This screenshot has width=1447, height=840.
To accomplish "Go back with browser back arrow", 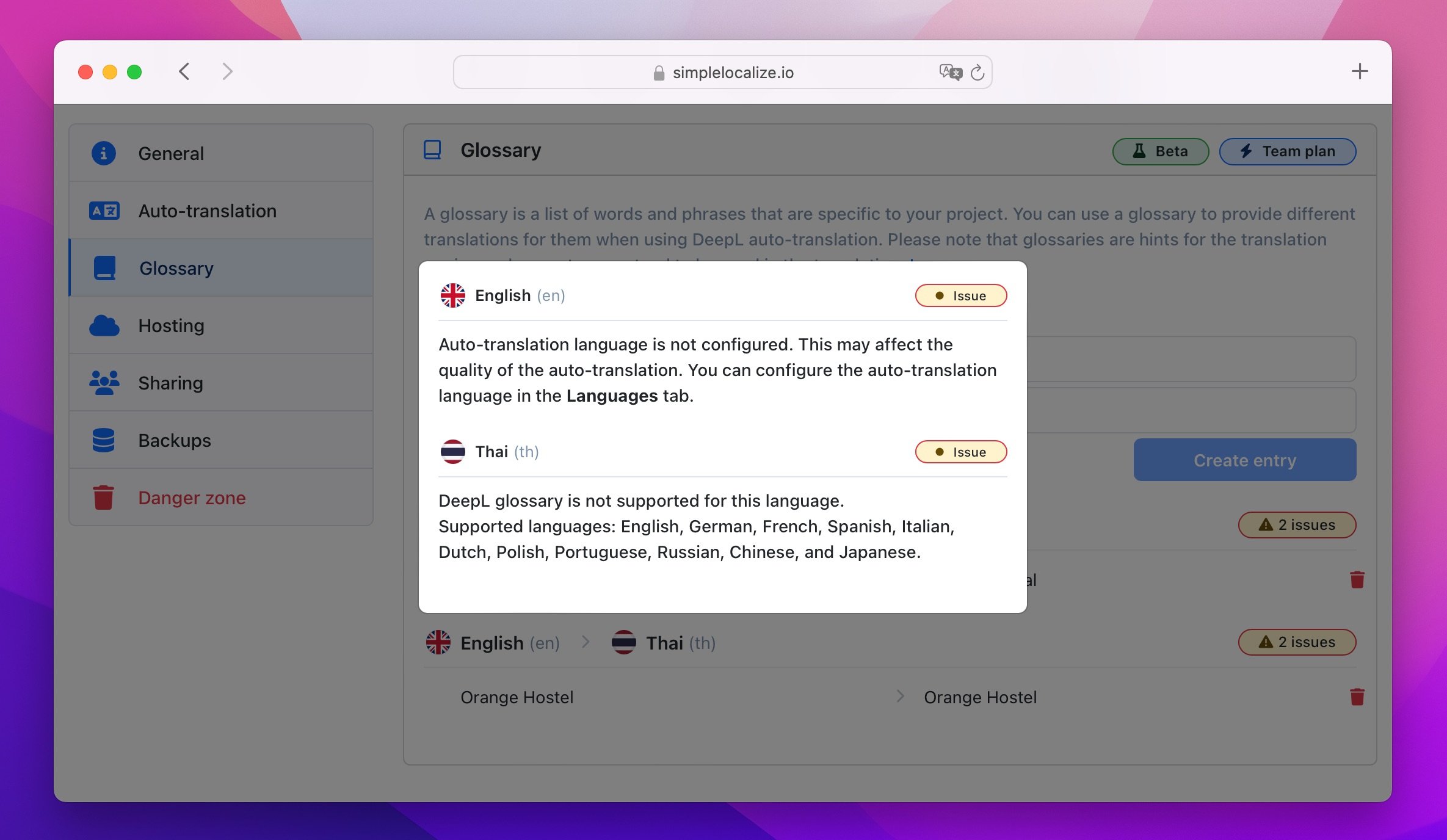I will (184, 71).
